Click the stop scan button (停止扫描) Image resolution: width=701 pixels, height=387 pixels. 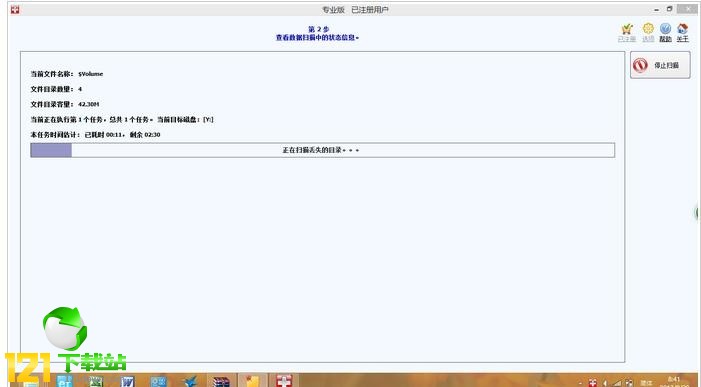[660, 65]
